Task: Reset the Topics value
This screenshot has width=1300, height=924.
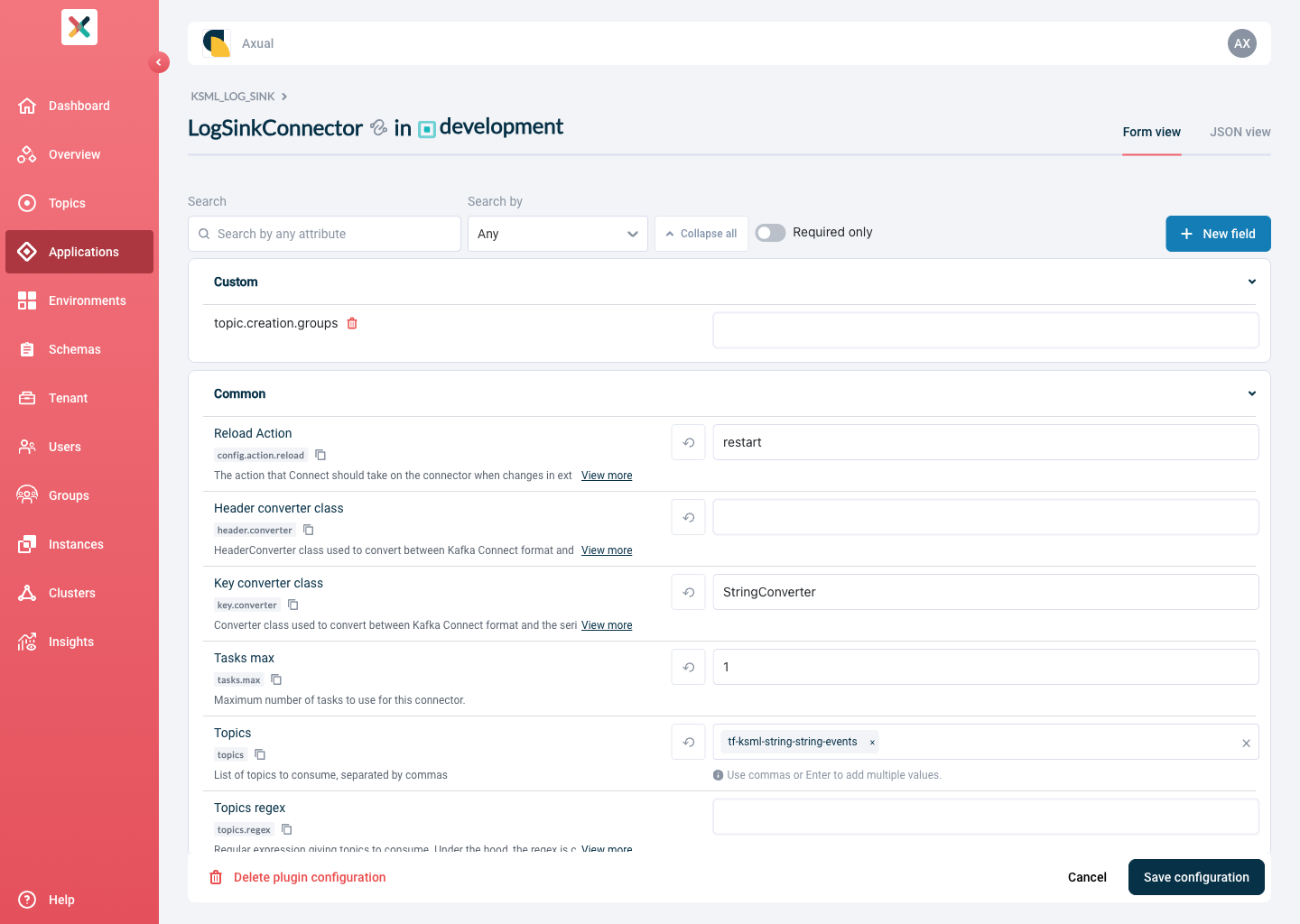Action: [x=689, y=742]
